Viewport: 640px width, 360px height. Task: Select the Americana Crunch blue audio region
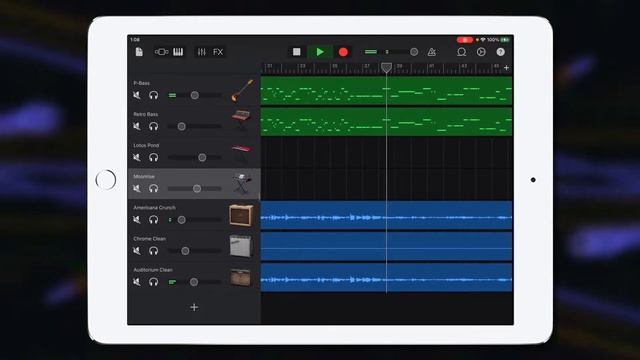tap(386, 215)
